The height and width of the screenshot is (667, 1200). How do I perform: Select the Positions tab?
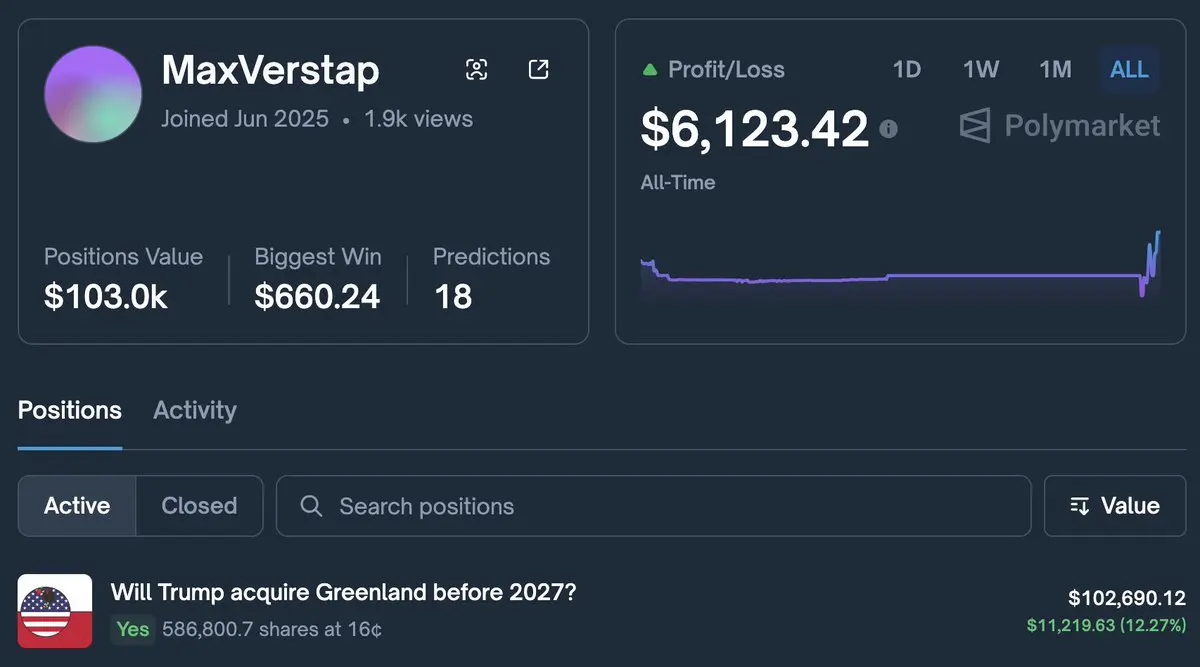pos(69,410)
